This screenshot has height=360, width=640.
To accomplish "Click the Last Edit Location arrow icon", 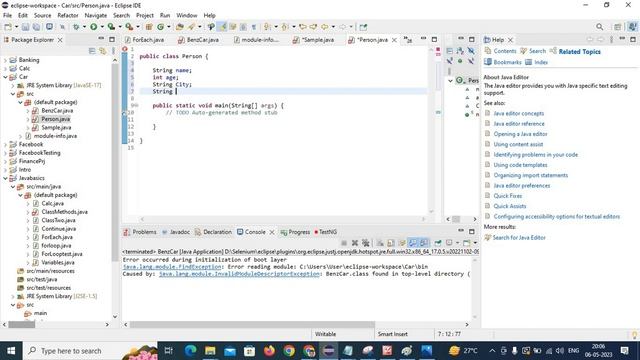I will pos(302,27).
